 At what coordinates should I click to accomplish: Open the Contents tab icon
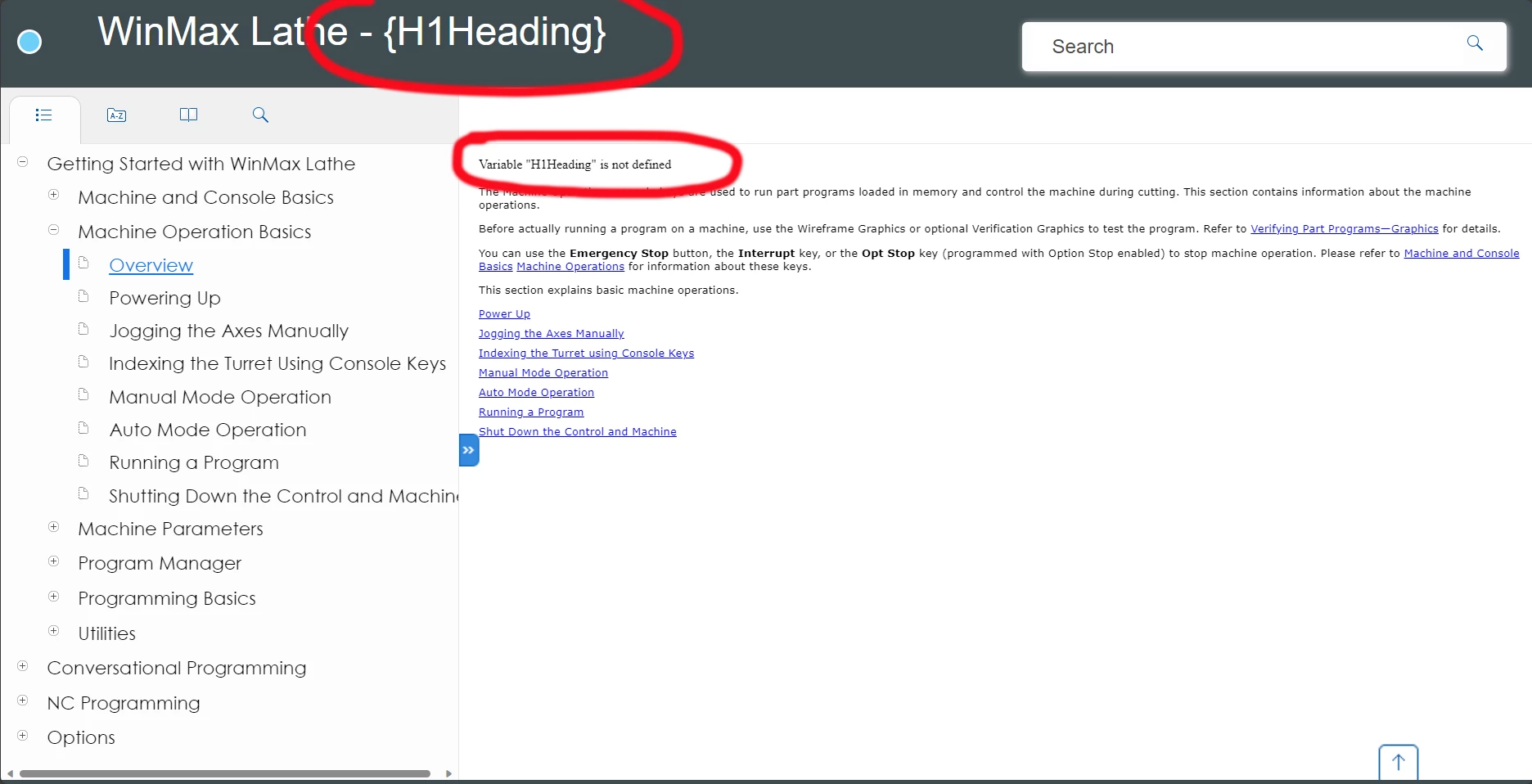coord(44,115)
